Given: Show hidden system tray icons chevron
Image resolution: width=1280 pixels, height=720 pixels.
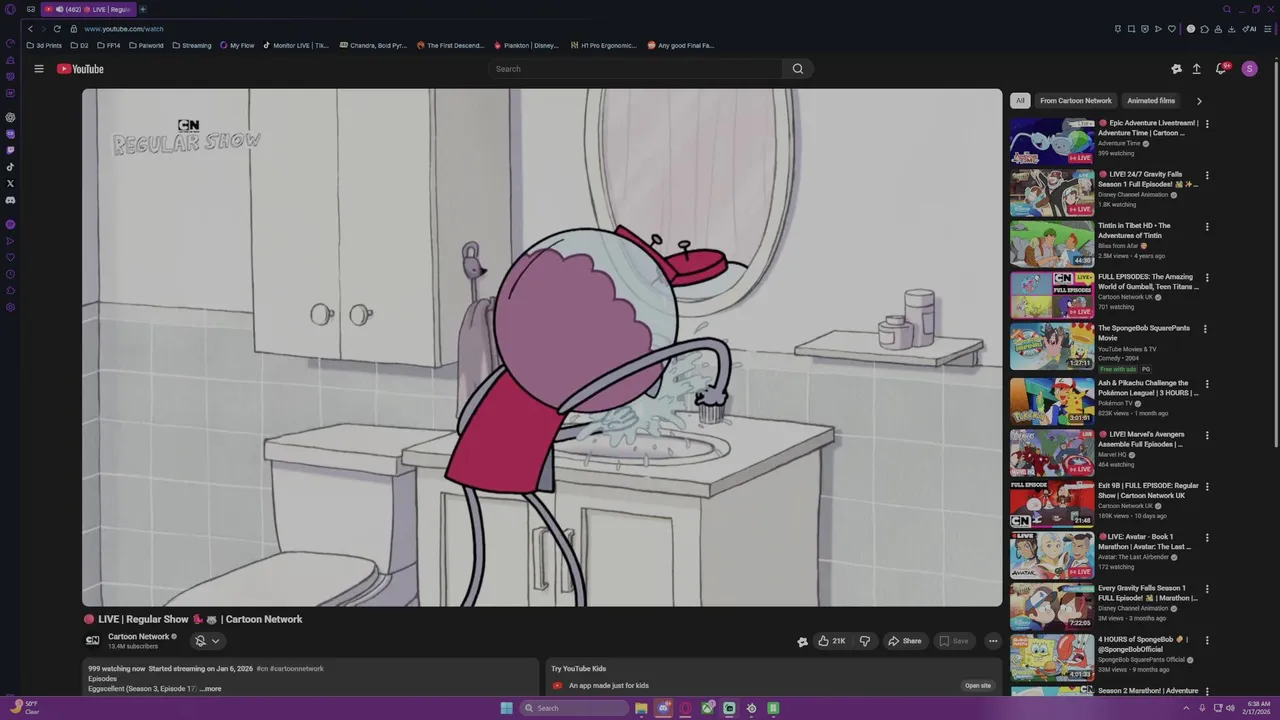Looking at the screenshot, I should coord(1186,708).
